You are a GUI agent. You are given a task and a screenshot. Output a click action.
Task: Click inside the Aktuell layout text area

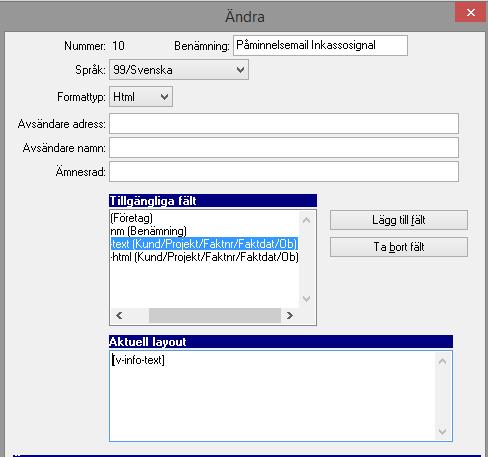(x=273, y=396)
